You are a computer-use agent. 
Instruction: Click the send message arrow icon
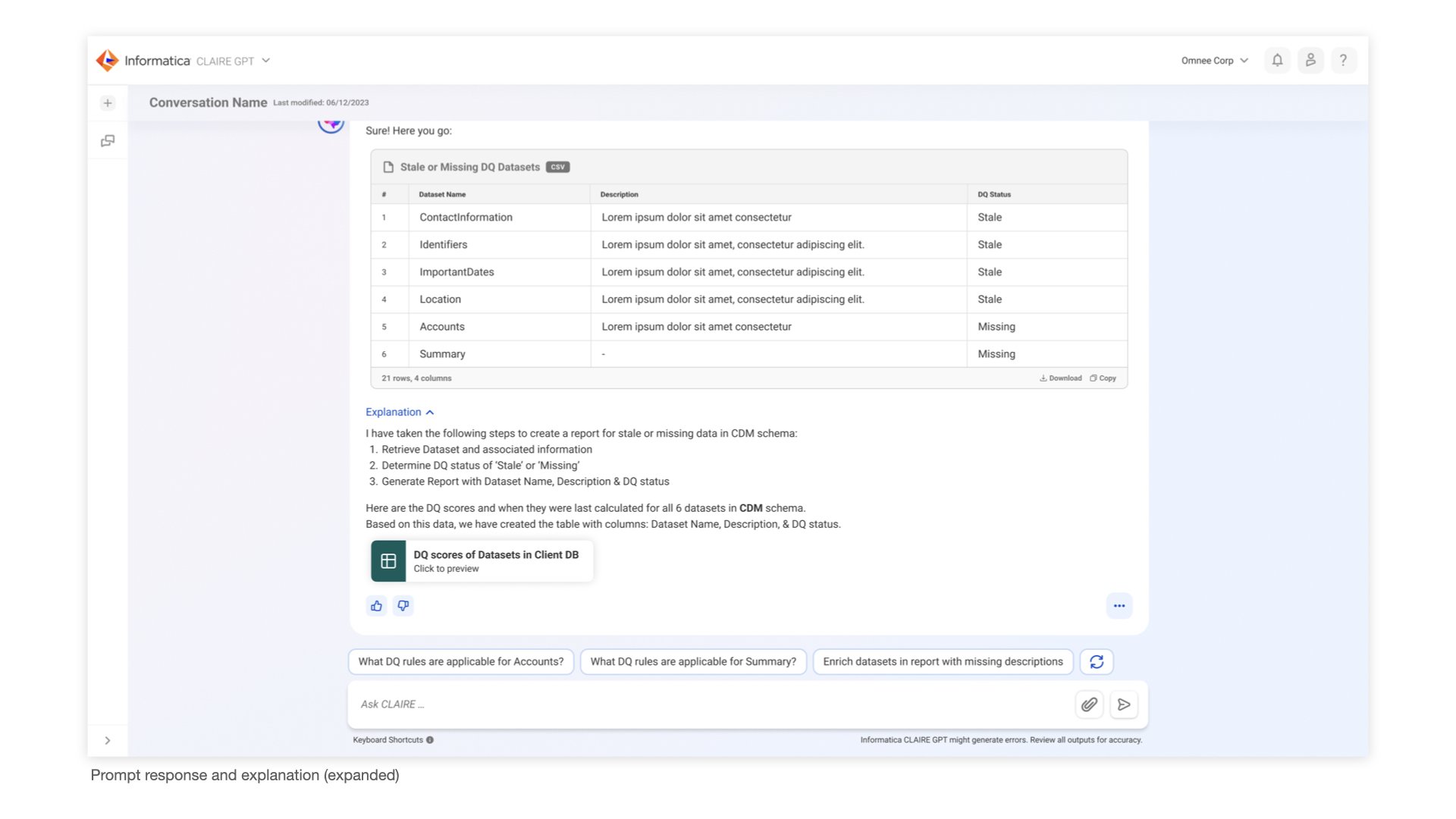[x=1124, y=704]
